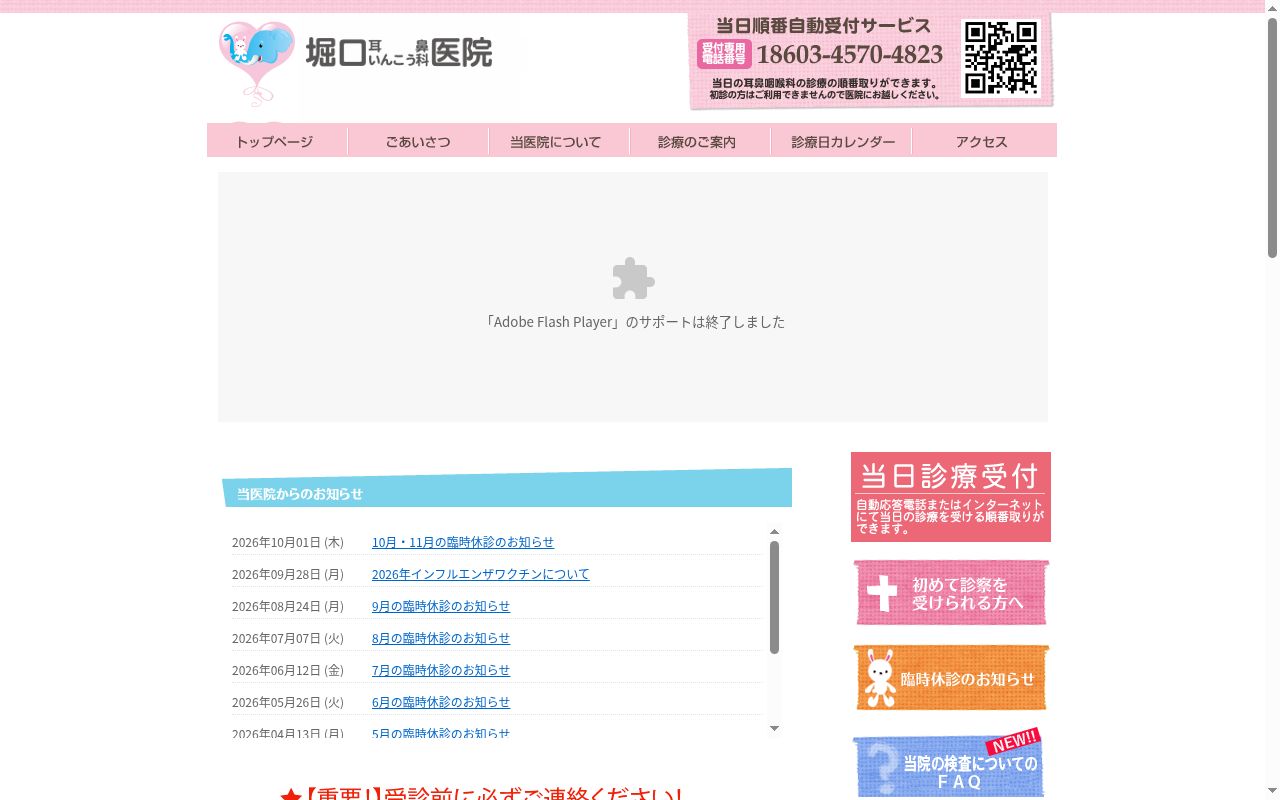
Task: Open 6月の臨時休診のお知らせ link
Action: click(441, 702)
